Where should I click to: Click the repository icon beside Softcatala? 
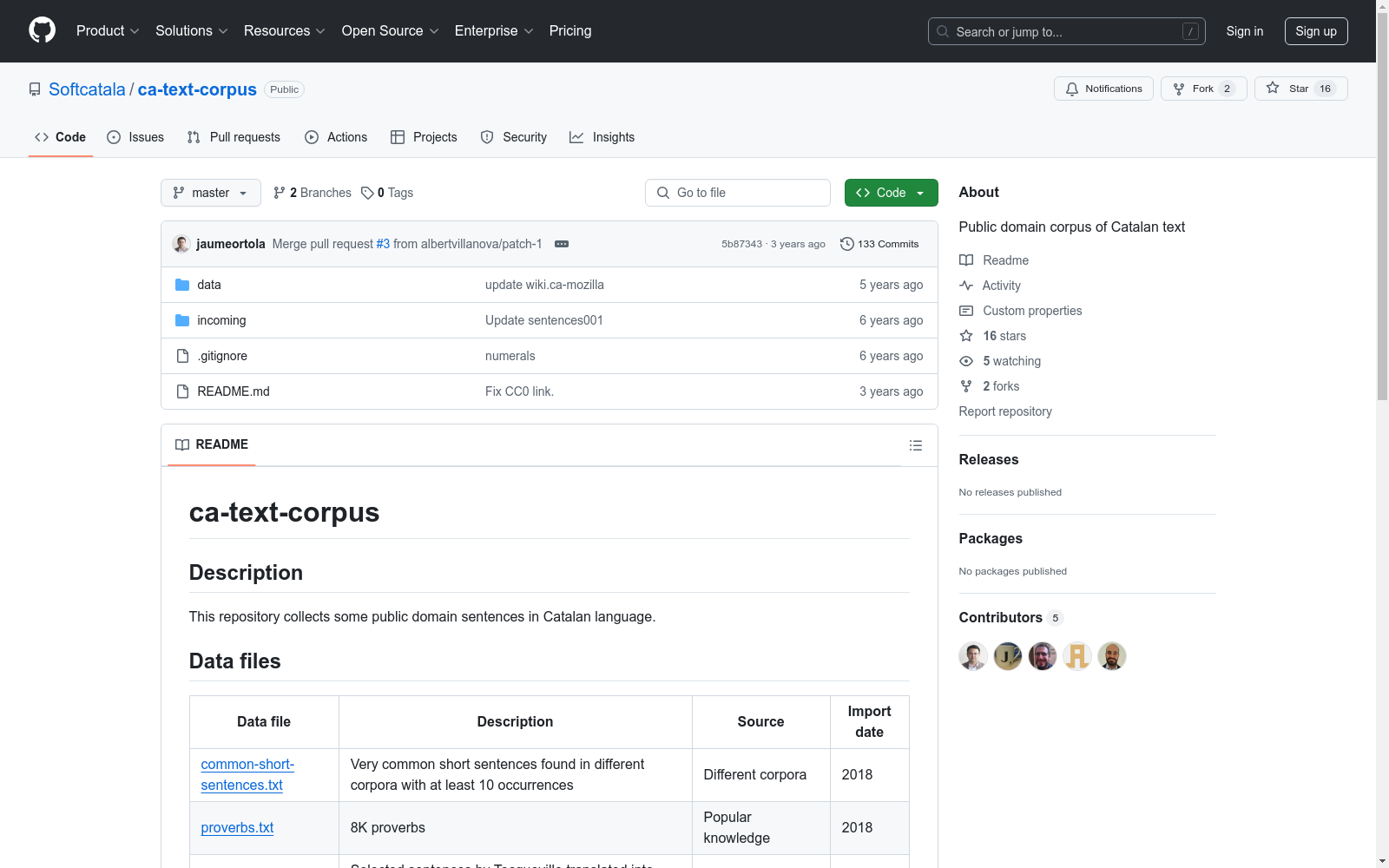coord(35,89)
